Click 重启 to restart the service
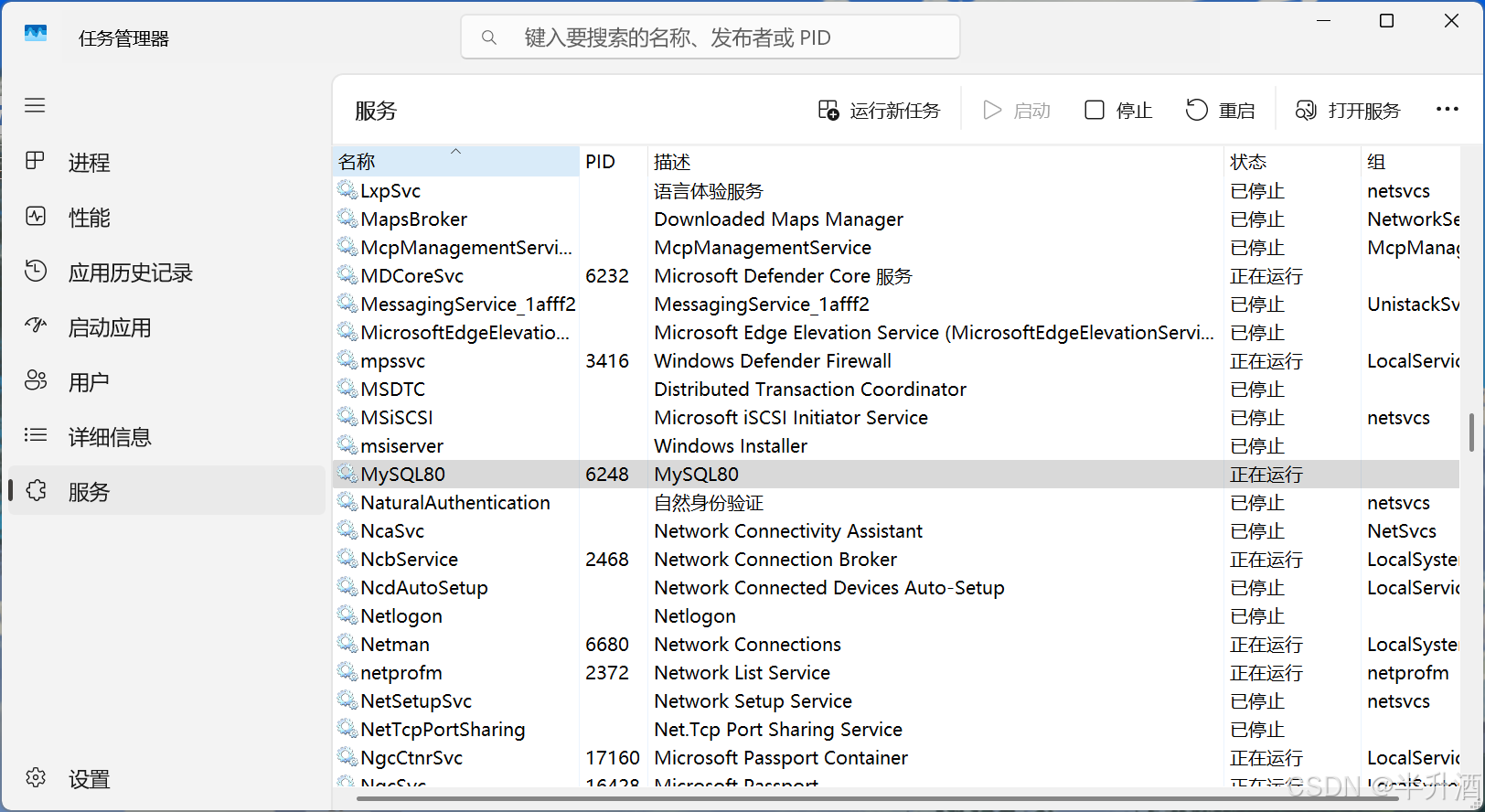The height and width of the screenshot is (812, 1485). point(1221,111)
